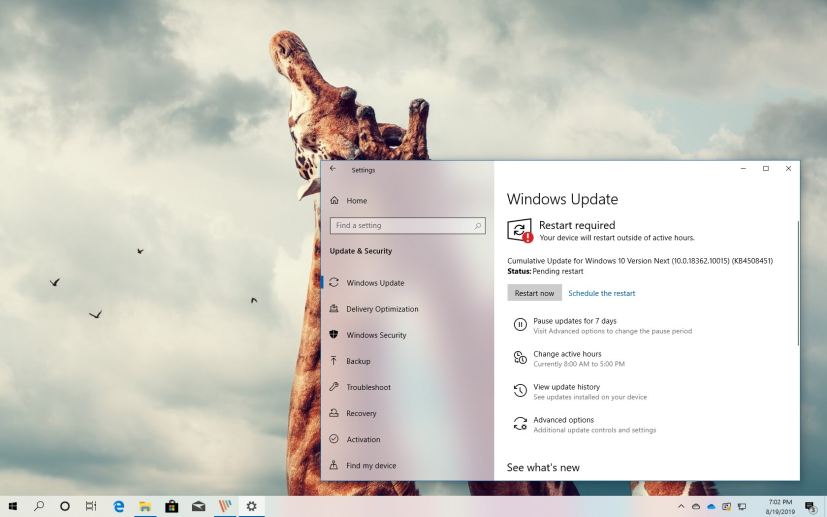Click the Update & Security heading

tap(361, 251)
